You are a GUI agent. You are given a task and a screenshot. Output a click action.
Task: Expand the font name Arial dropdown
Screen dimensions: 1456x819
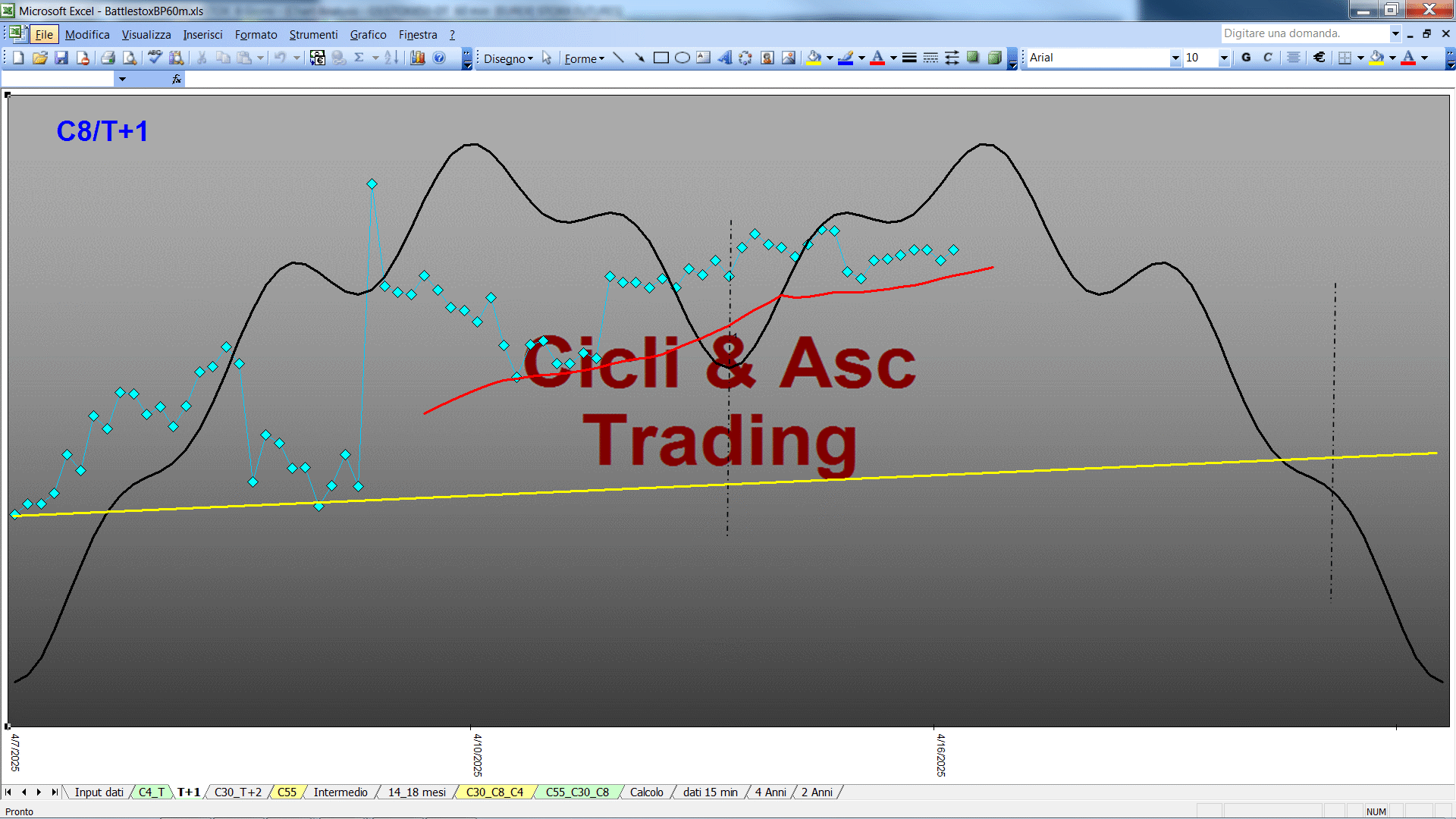(x=1175, y=58)
